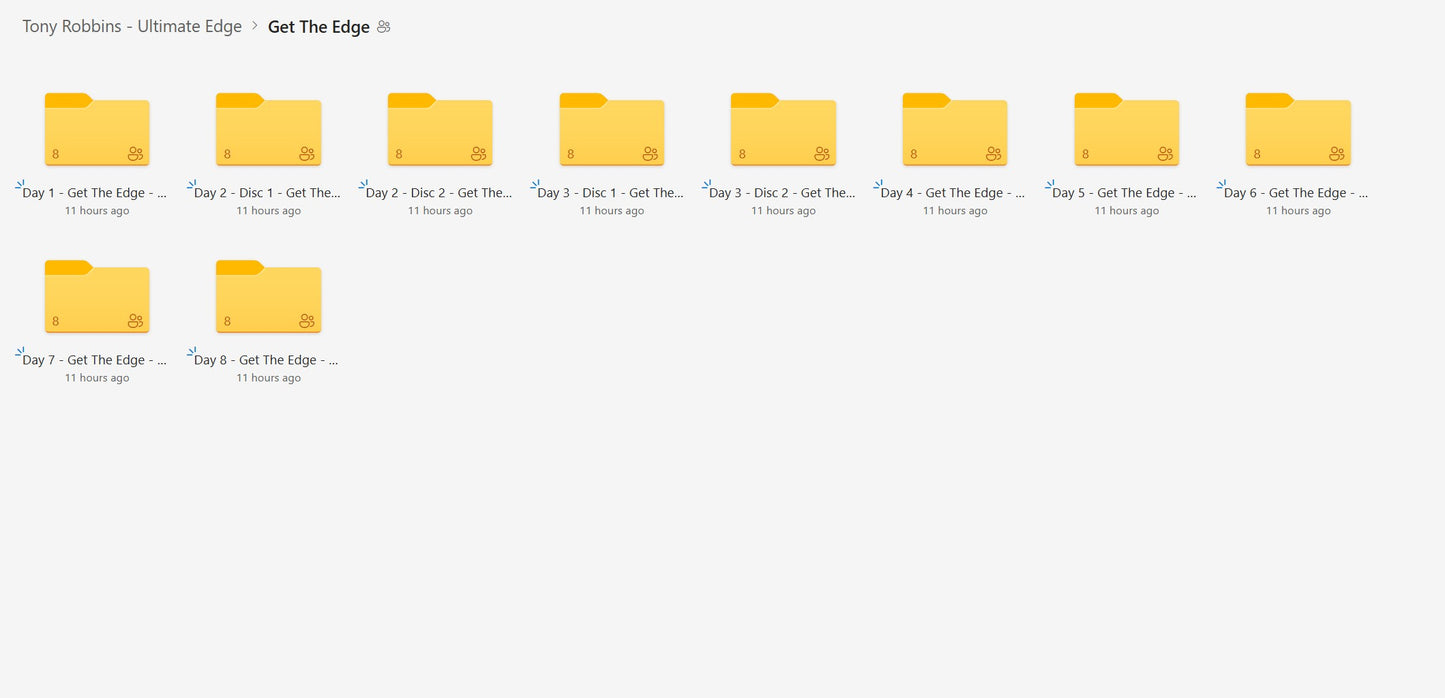Click '11 hours ago' under Day 6 folder
The height and width of the screenshot is (698, 1445).
pyautogui.click(x=1298, y=211)
